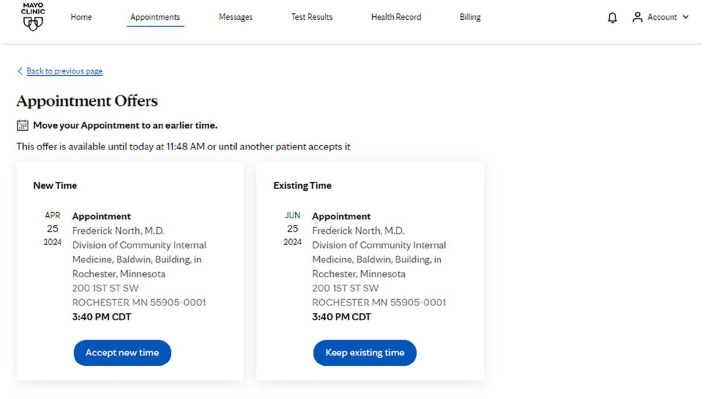Screen dimensions: 704x399
Task: Click the Mayo Clinic logo
Action: click(33, 17)
